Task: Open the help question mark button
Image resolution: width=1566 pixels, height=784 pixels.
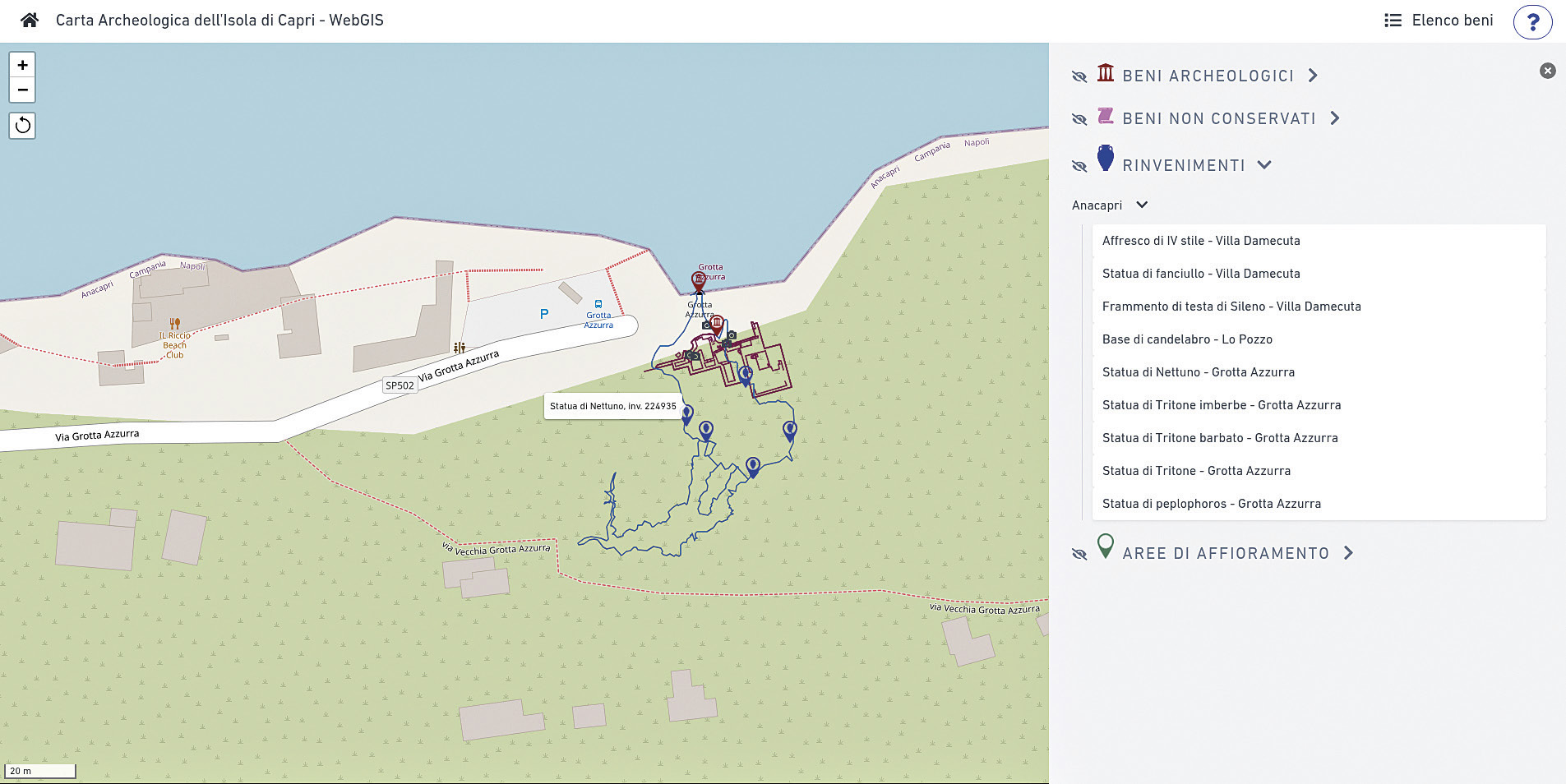Action: (x=1531, y=21)
